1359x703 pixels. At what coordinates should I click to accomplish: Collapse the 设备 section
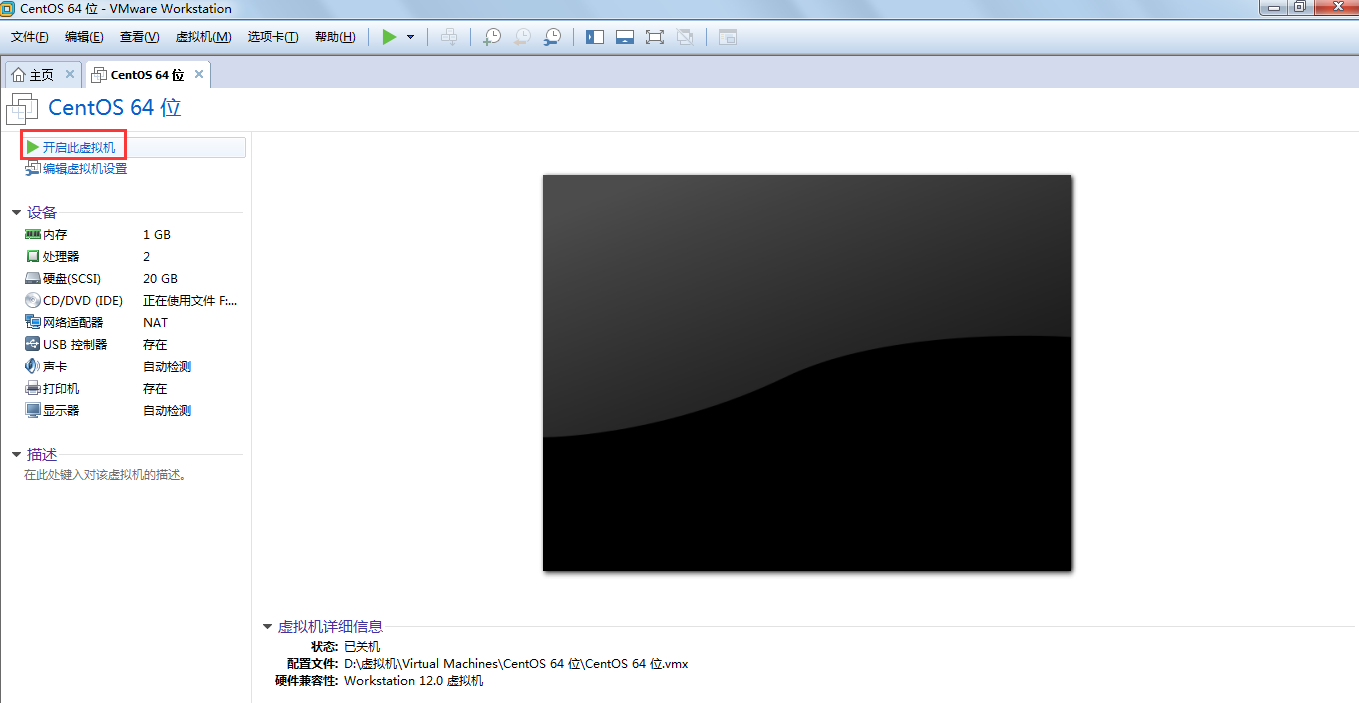(x=16, y=213)
